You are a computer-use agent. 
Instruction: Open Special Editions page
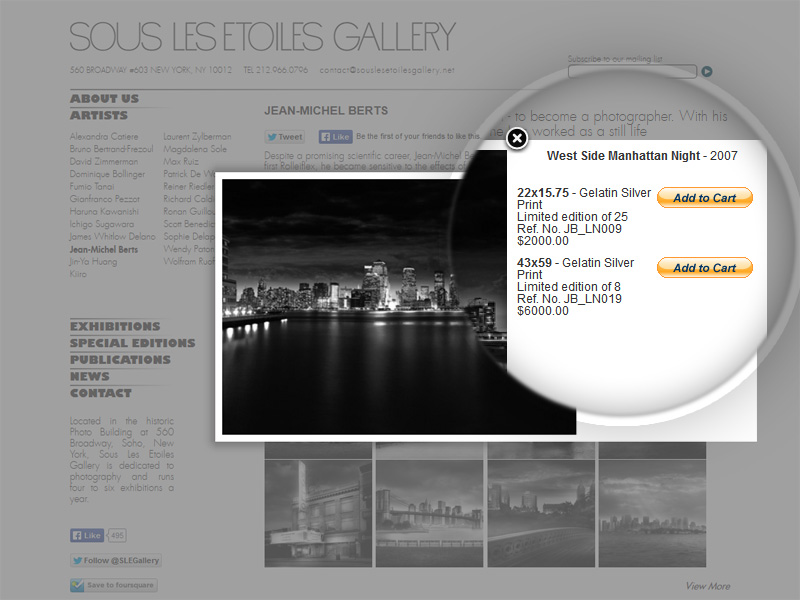coord(133,343)
